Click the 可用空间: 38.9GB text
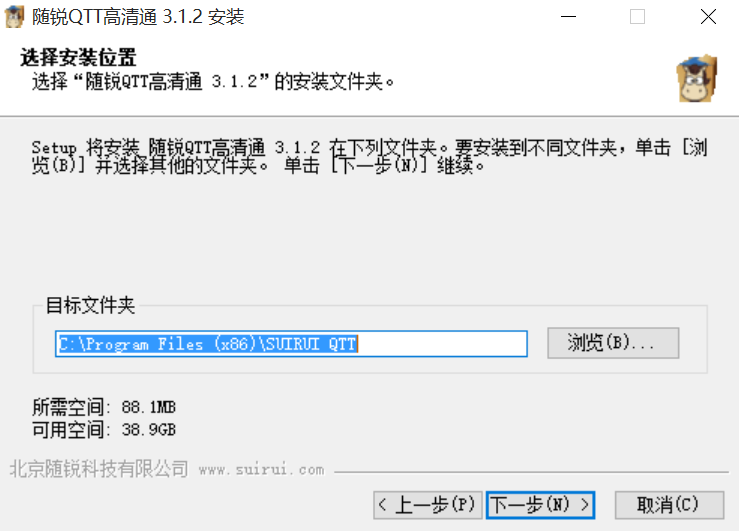 [x=104, y=430]
